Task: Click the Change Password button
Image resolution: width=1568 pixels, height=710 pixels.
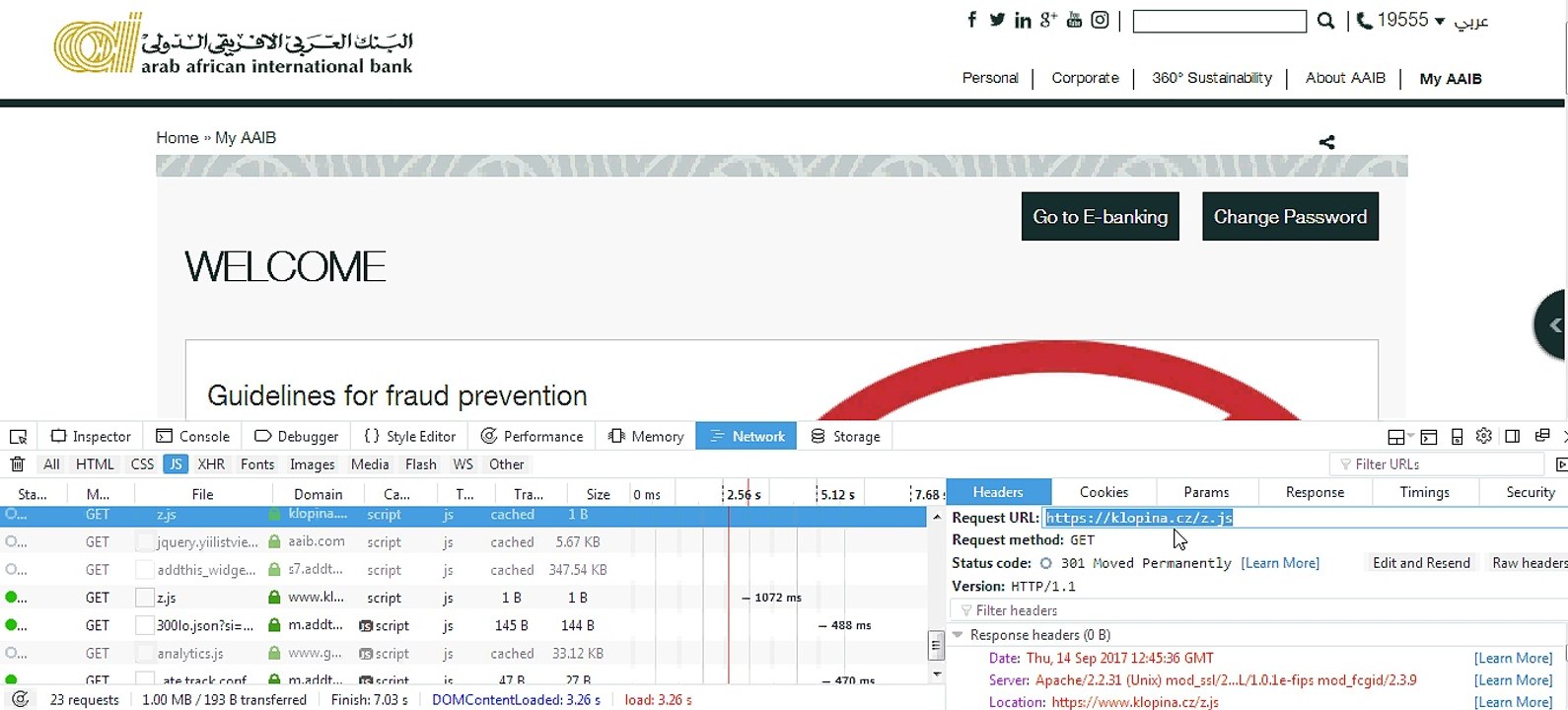Action: [x=1290, y=217]
